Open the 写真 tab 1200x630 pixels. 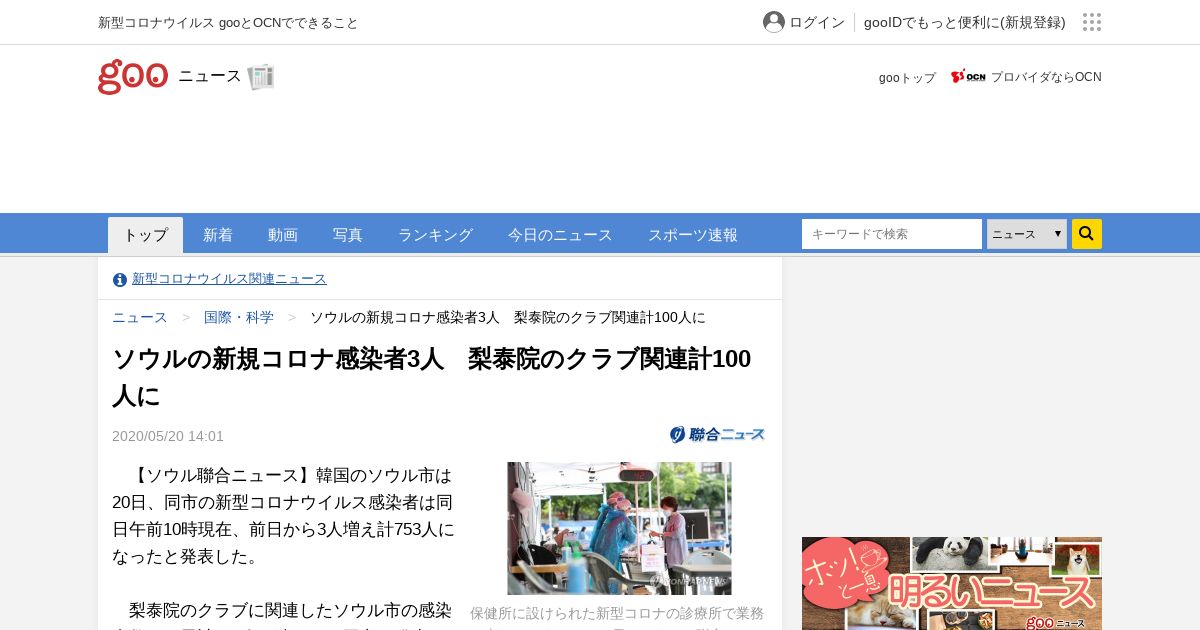(348, 235)
